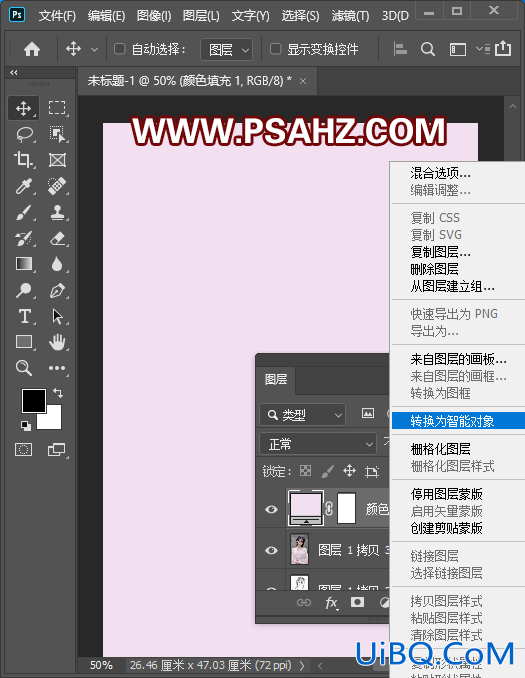This screenshot has width=525, height=678.
Task: Click the Share export icon
Action: coord(503,48)
